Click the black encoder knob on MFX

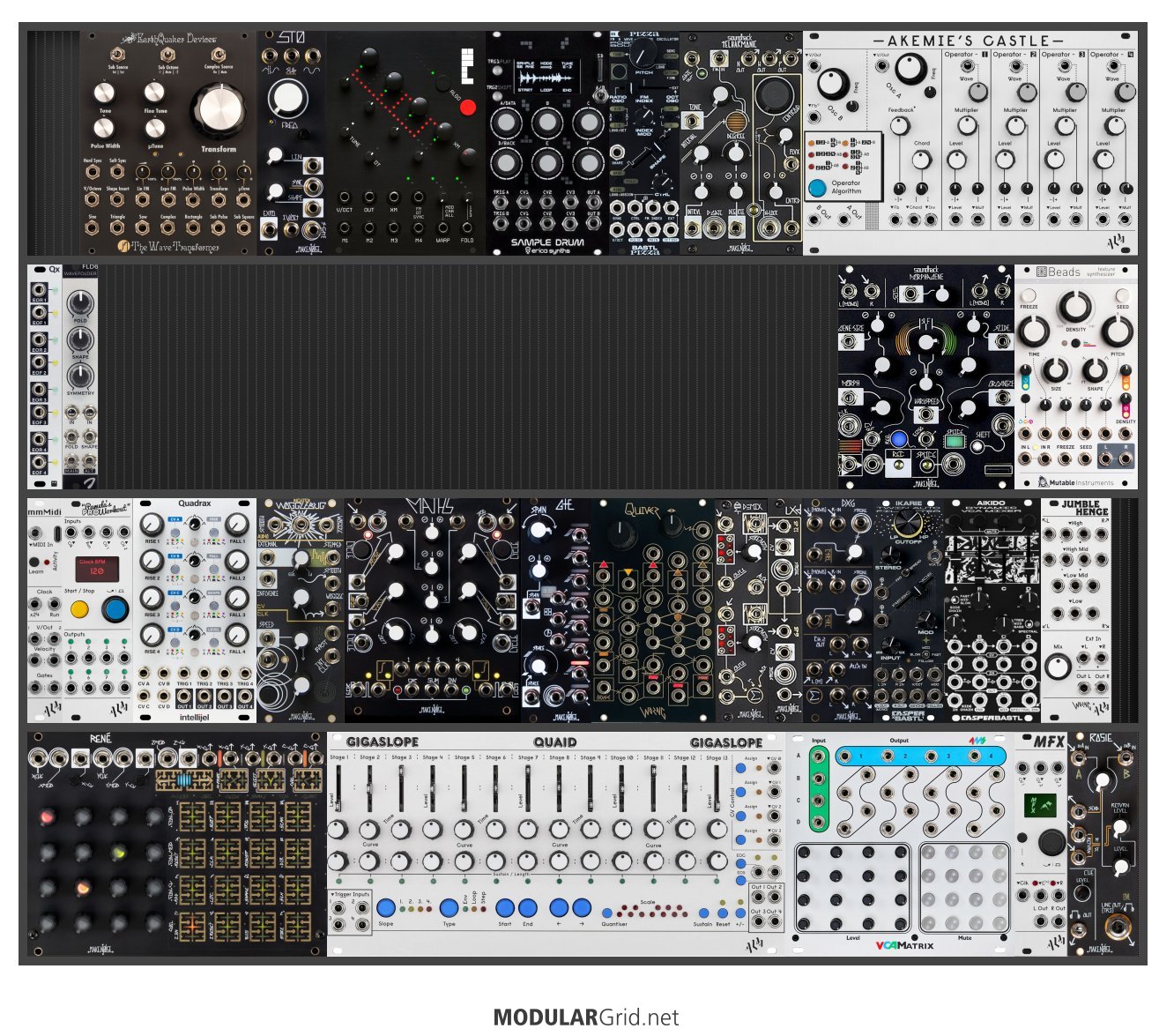coord(1050,842)
